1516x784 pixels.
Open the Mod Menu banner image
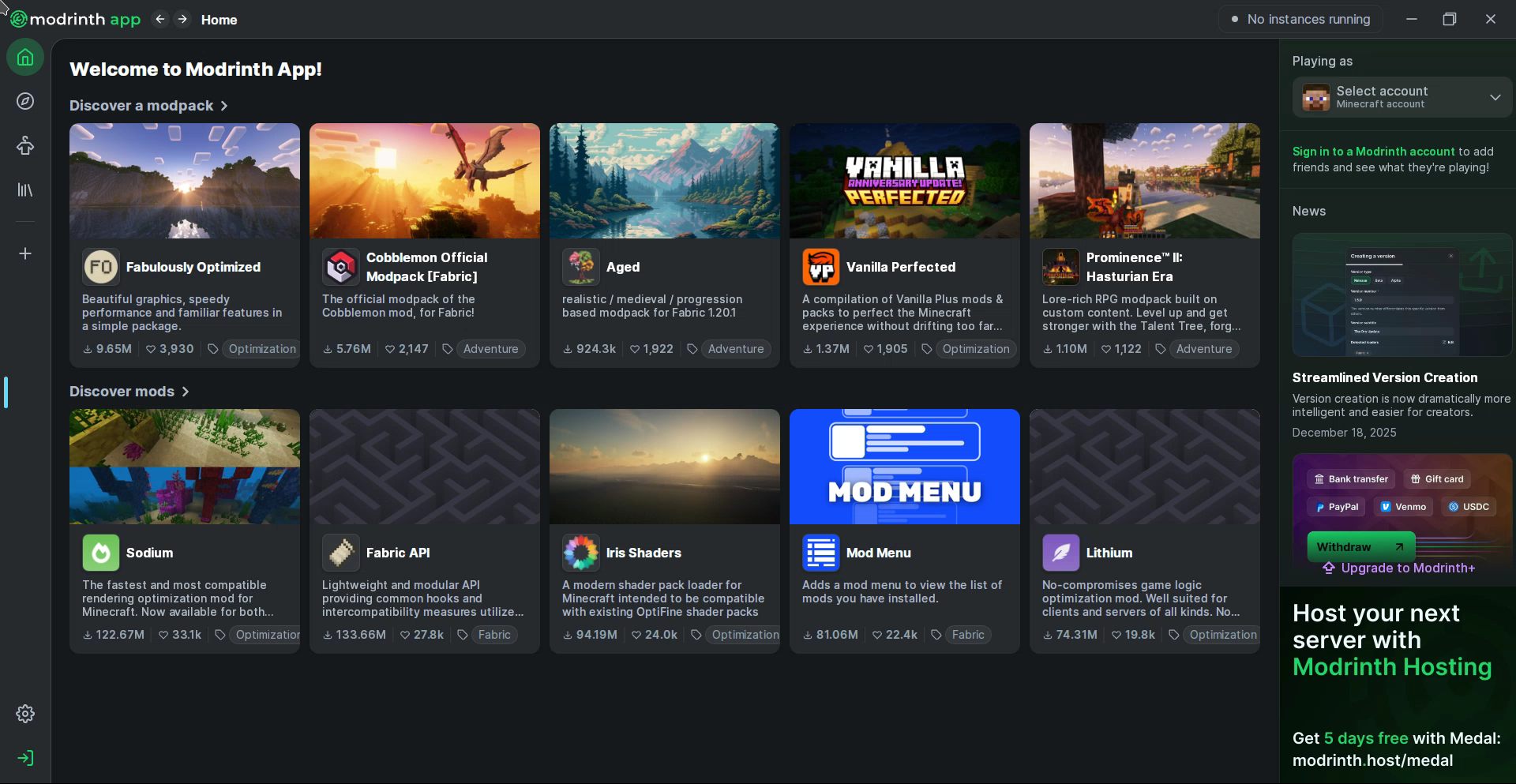904,467
